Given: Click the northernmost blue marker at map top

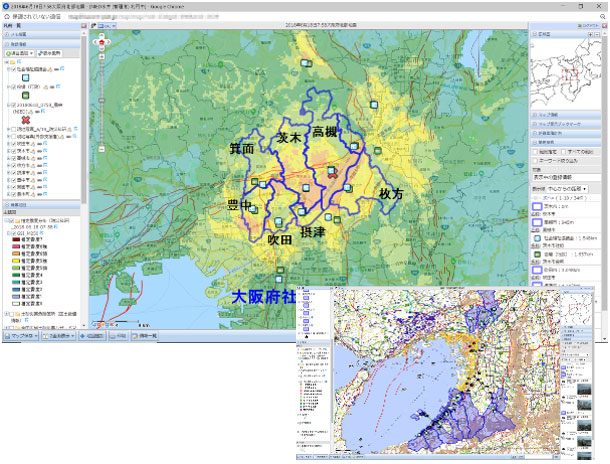Looking at the screenshot, I should pos(306,63).
